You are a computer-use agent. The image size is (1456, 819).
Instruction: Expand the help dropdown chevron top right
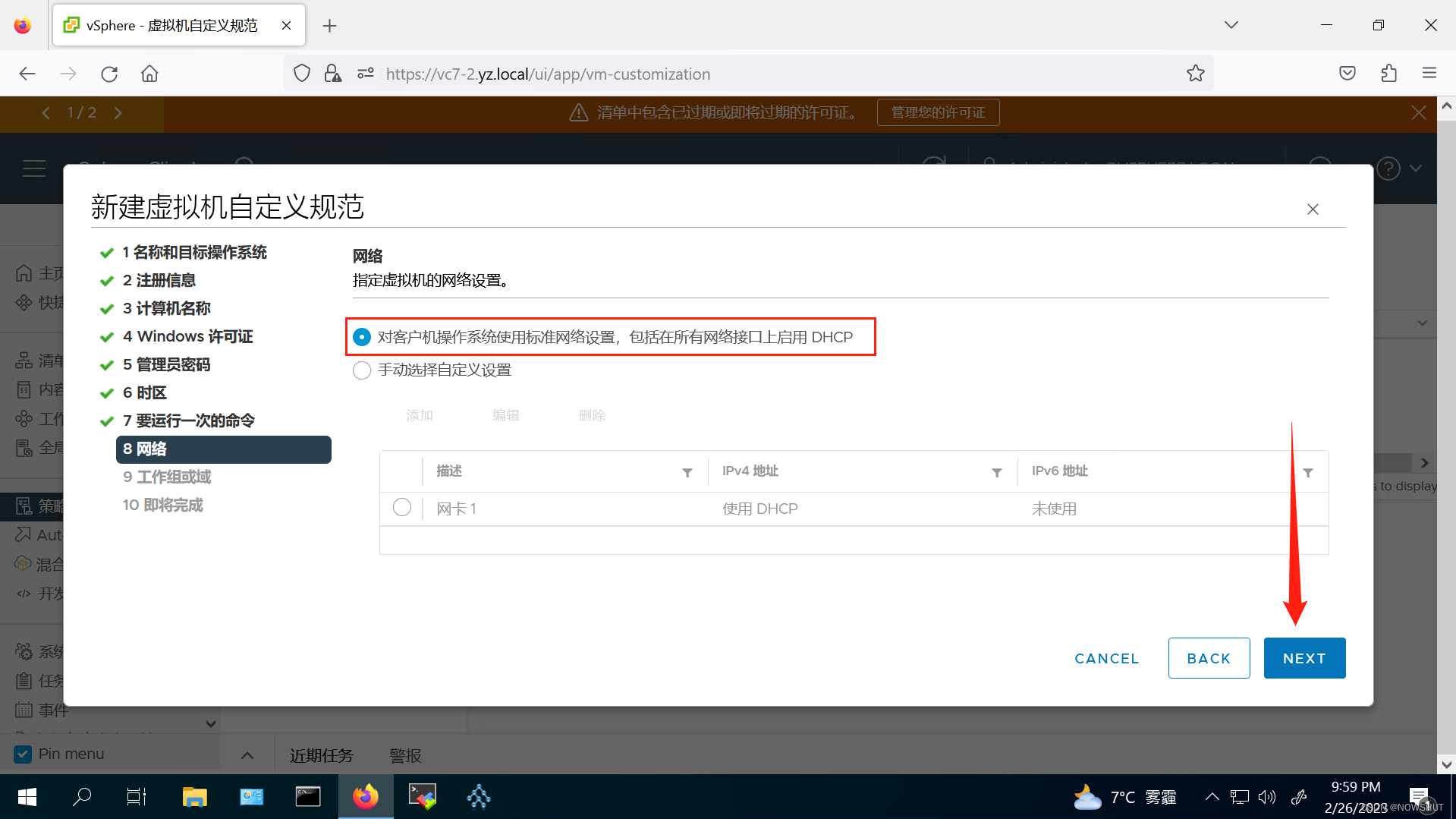[x=1416, y=168]
